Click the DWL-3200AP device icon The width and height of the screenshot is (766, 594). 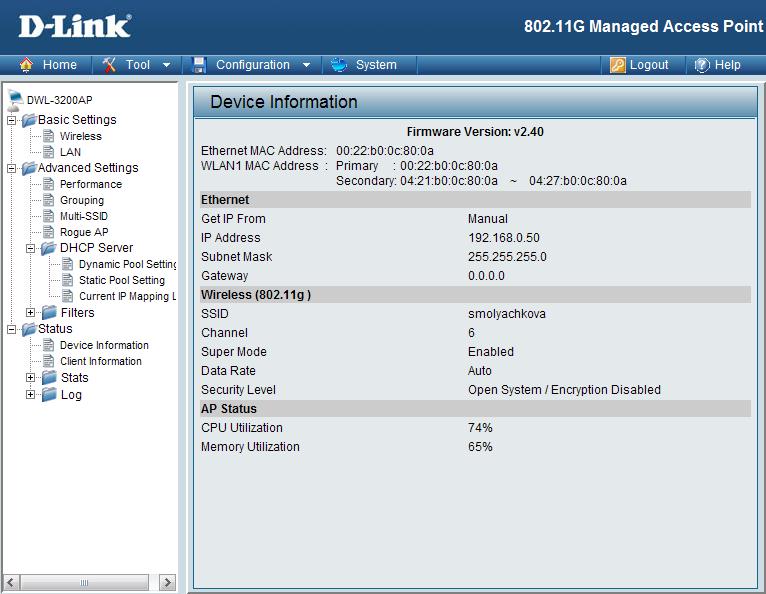point(15,100)
